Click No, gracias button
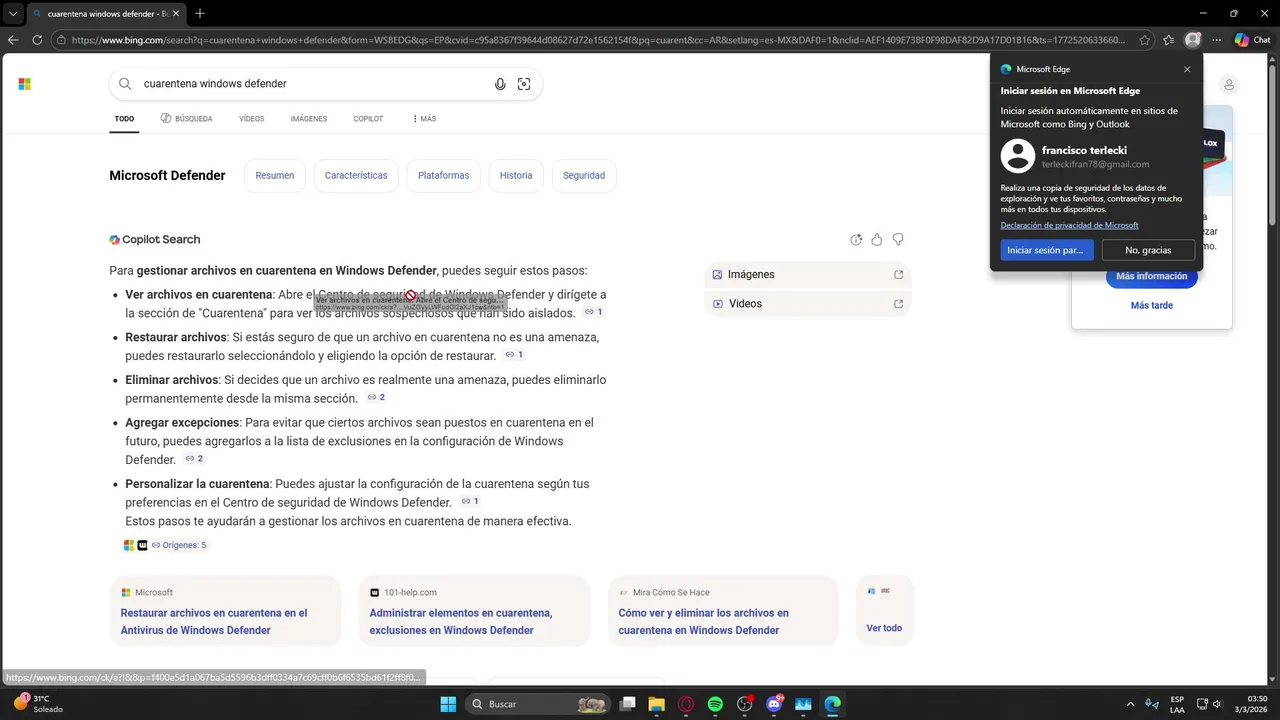Screen dimensions: 1280x720 tap(1148, 250)
